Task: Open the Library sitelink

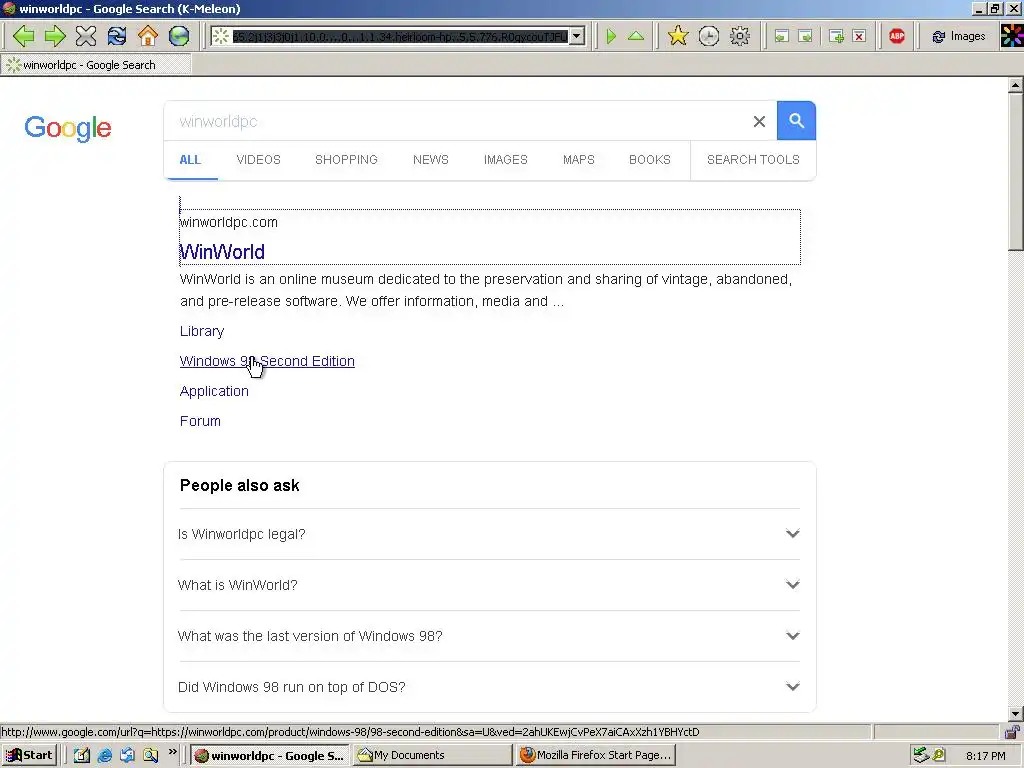Action: pos(202,332)
